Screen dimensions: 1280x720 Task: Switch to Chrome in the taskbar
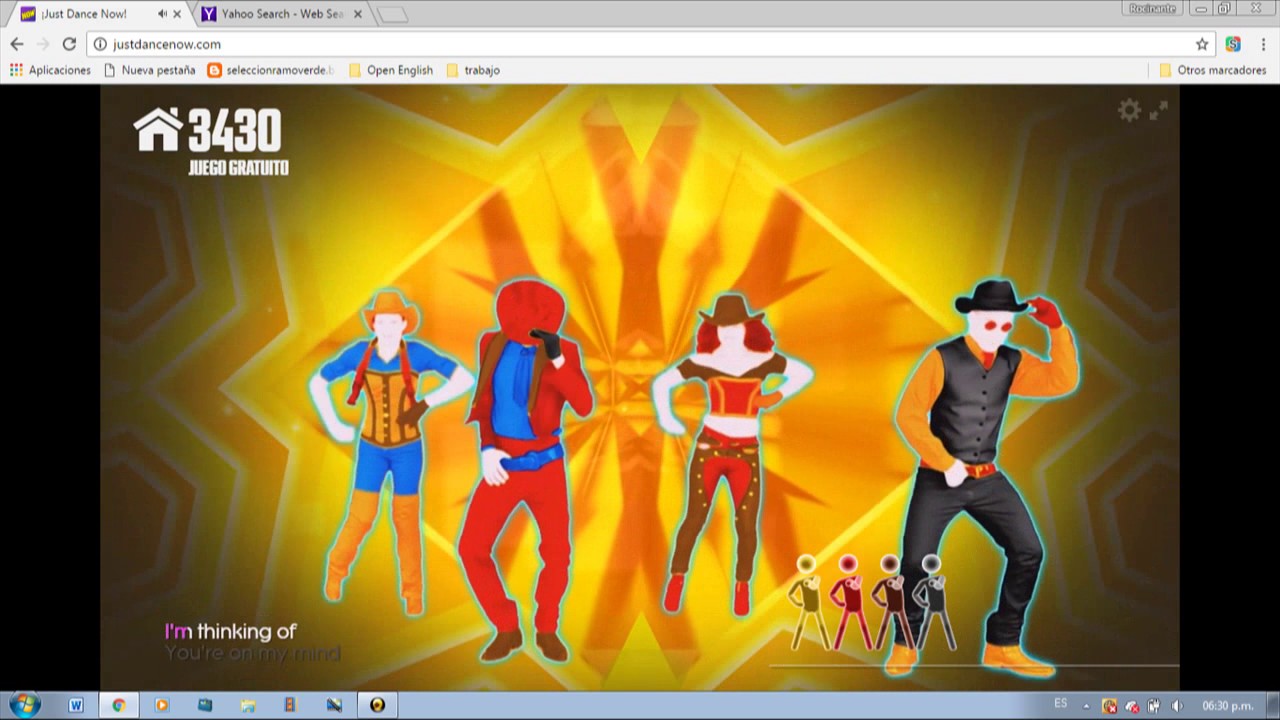click(118, 705)
